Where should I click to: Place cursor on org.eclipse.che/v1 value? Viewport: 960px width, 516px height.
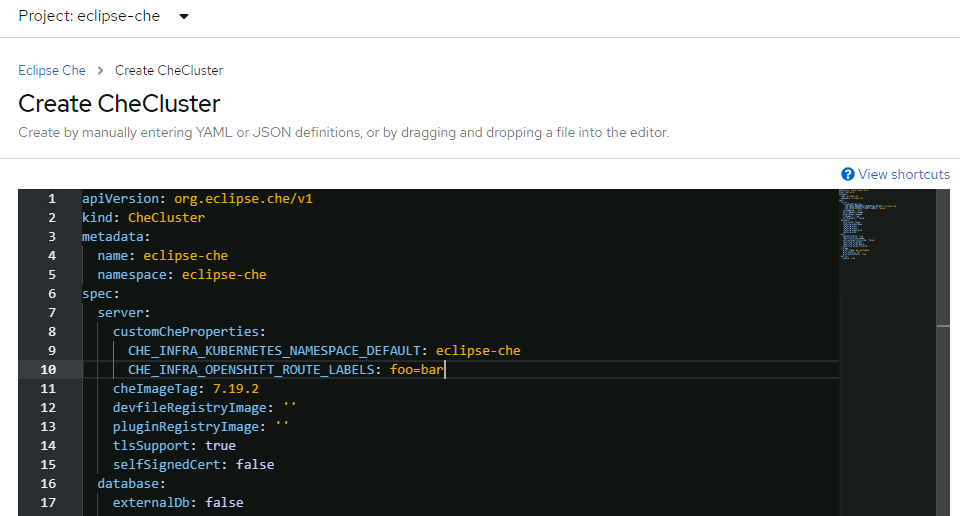(243, 198)
